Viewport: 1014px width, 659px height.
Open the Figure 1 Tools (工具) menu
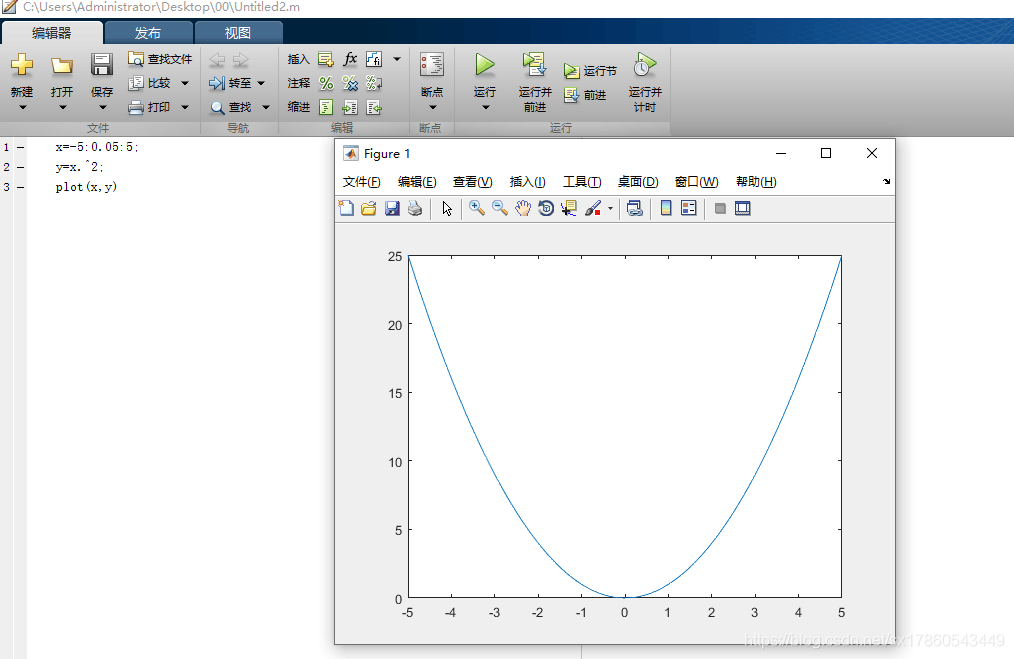point(582,182)
